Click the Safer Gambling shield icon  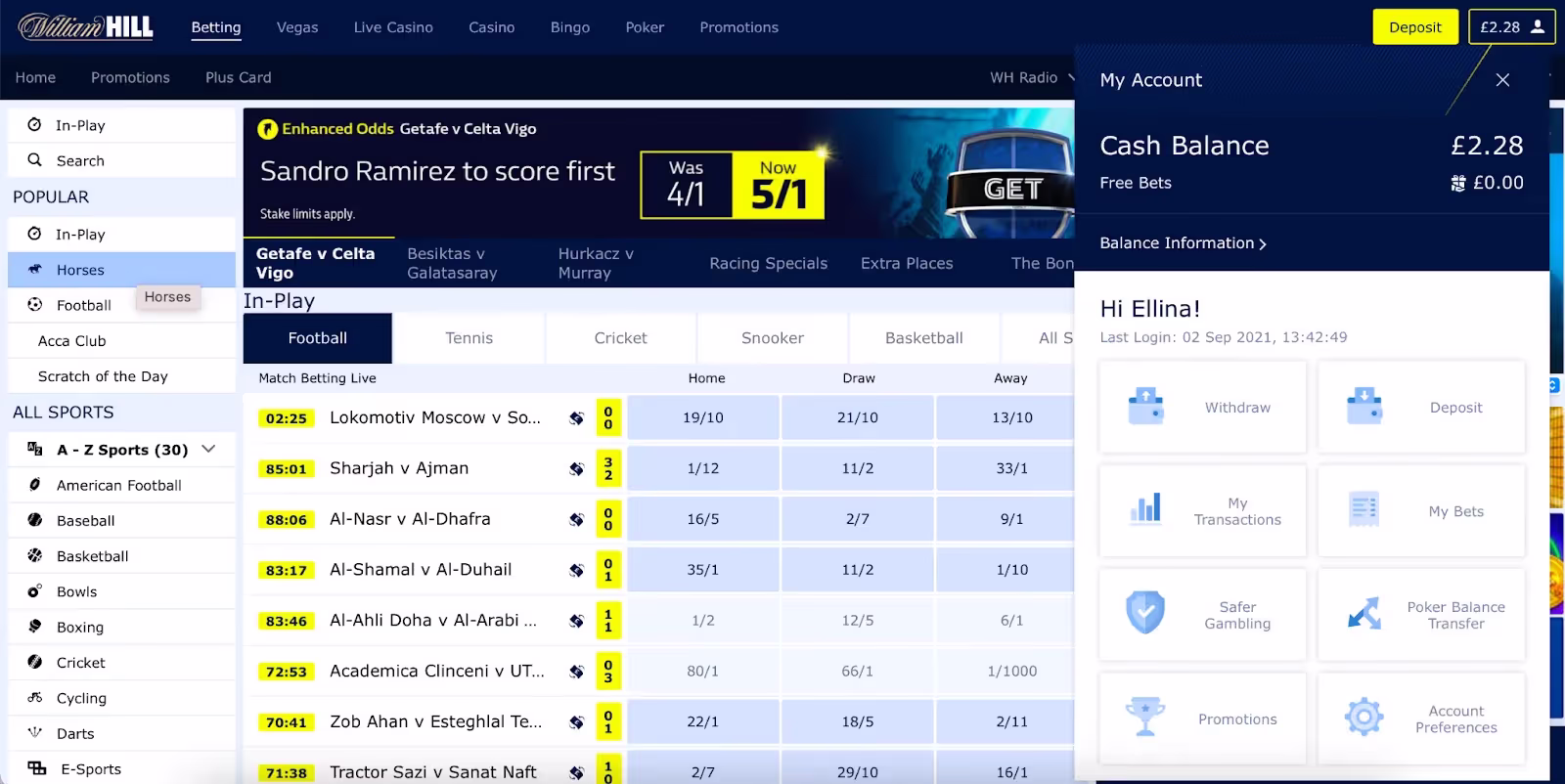tap(1145, 614)
